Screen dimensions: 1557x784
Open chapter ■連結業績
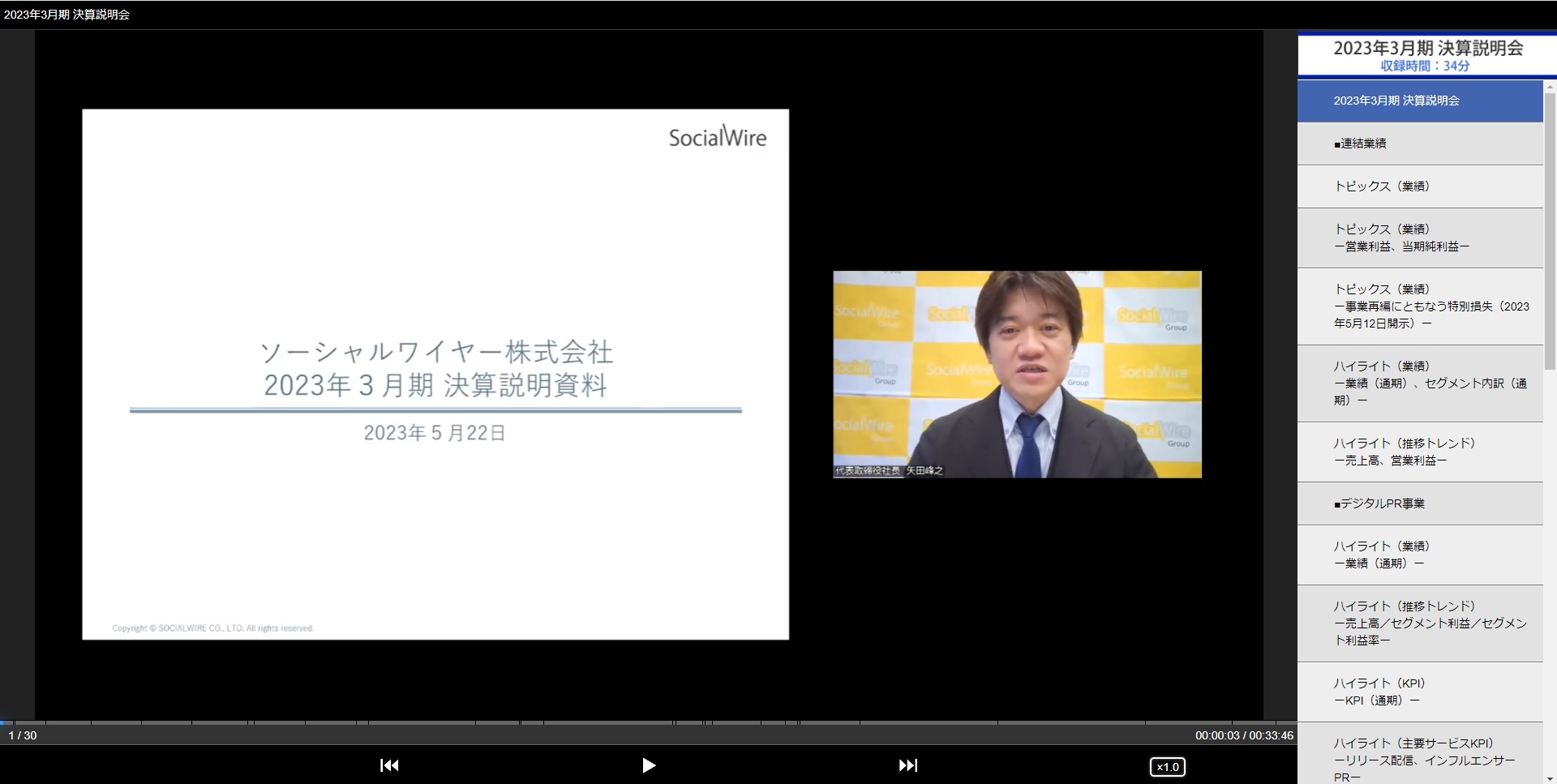(1420, 144)
